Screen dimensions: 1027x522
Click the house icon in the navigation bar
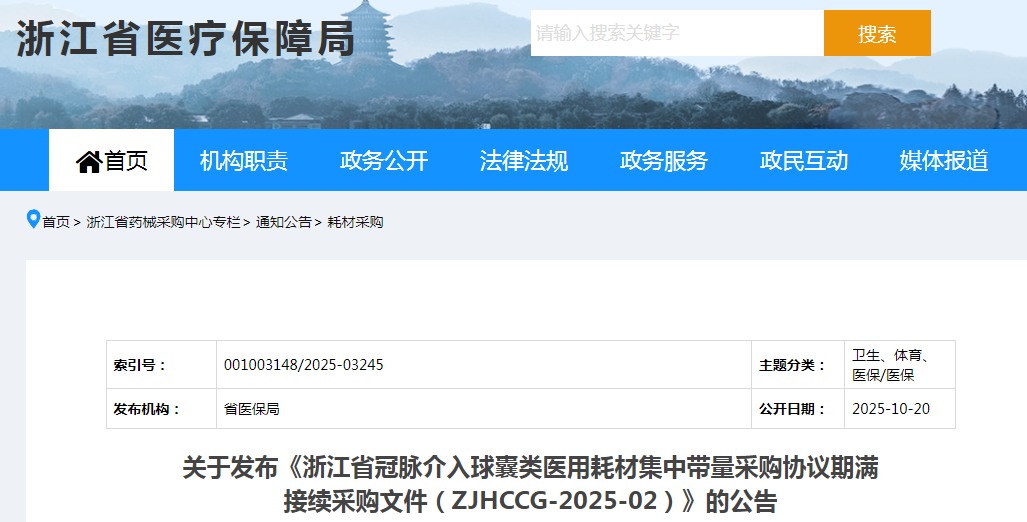click(88, 161)
